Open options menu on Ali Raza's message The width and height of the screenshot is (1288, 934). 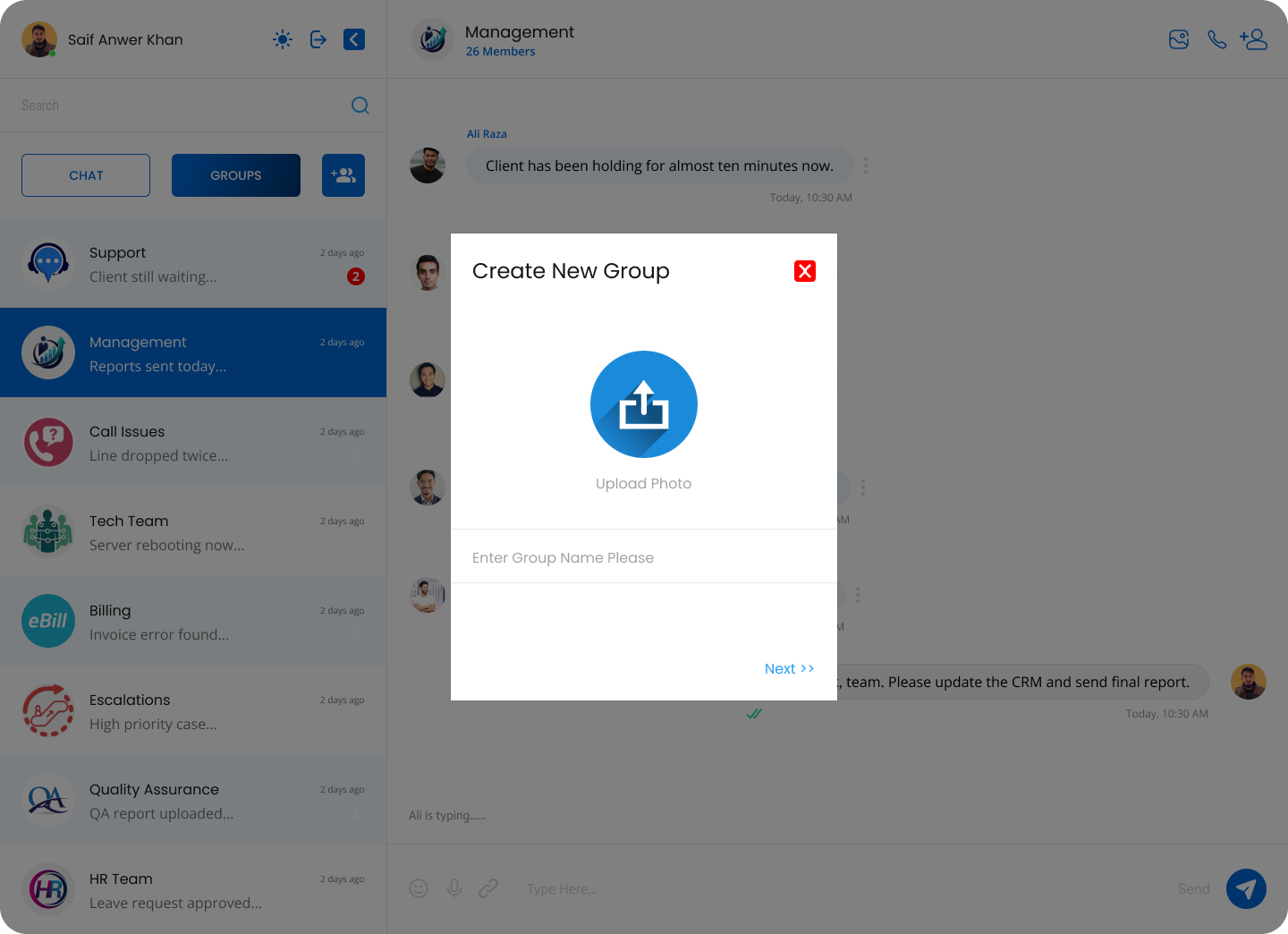click(x=865, y=166)
